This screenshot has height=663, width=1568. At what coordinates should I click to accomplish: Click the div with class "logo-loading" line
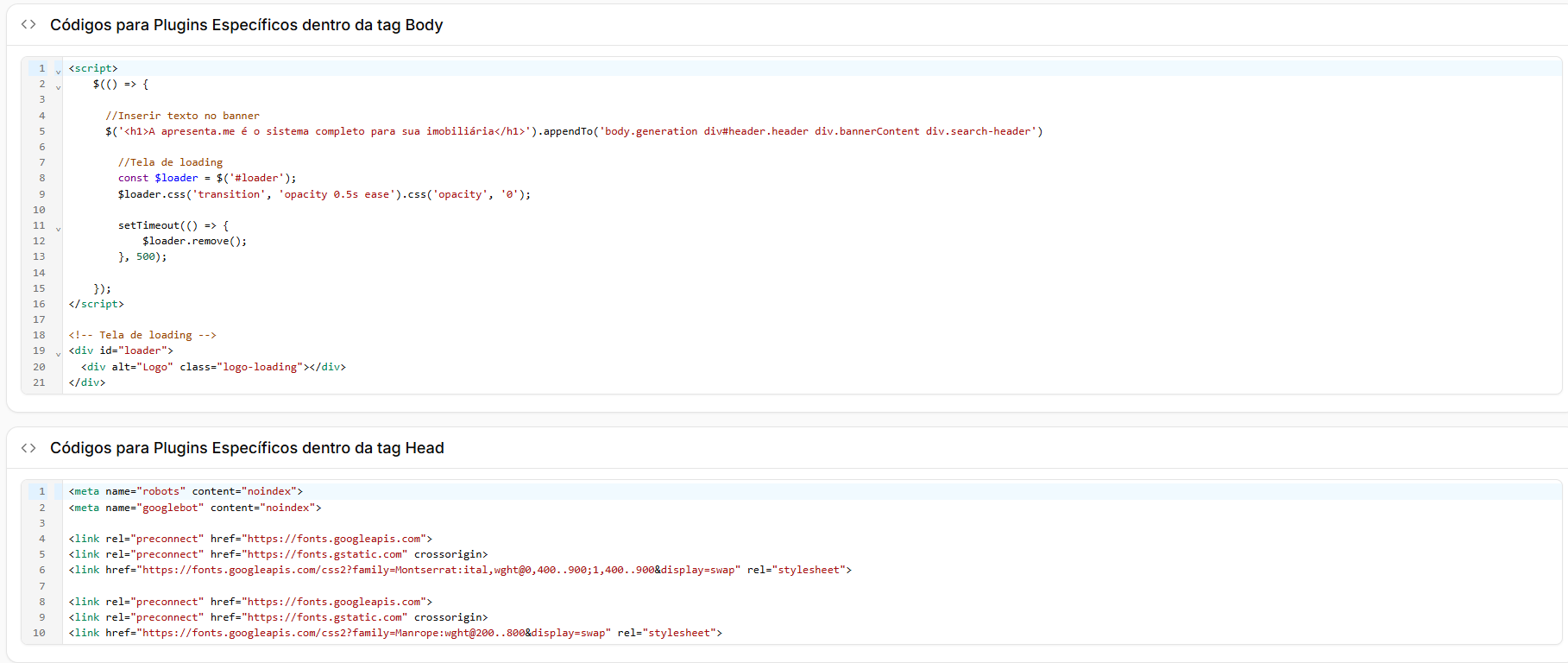tap(213, 367)
